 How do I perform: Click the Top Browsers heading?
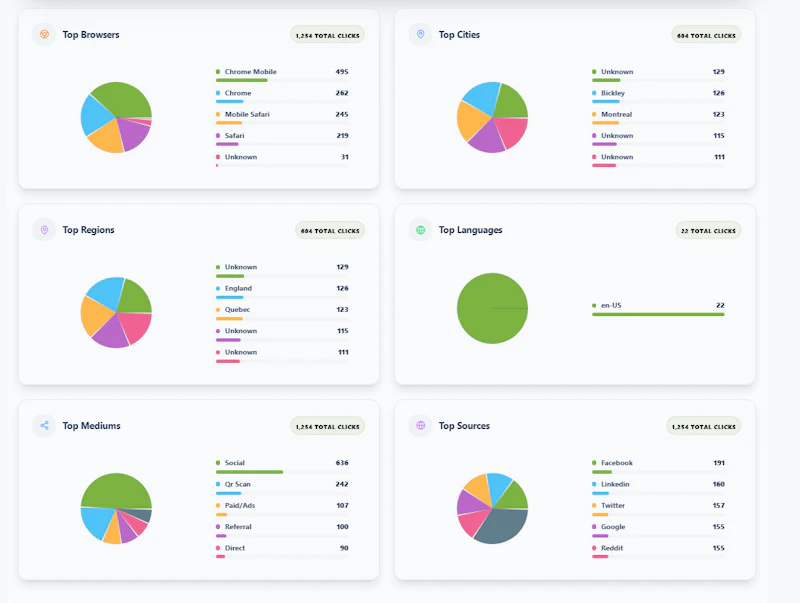(91, 35)
